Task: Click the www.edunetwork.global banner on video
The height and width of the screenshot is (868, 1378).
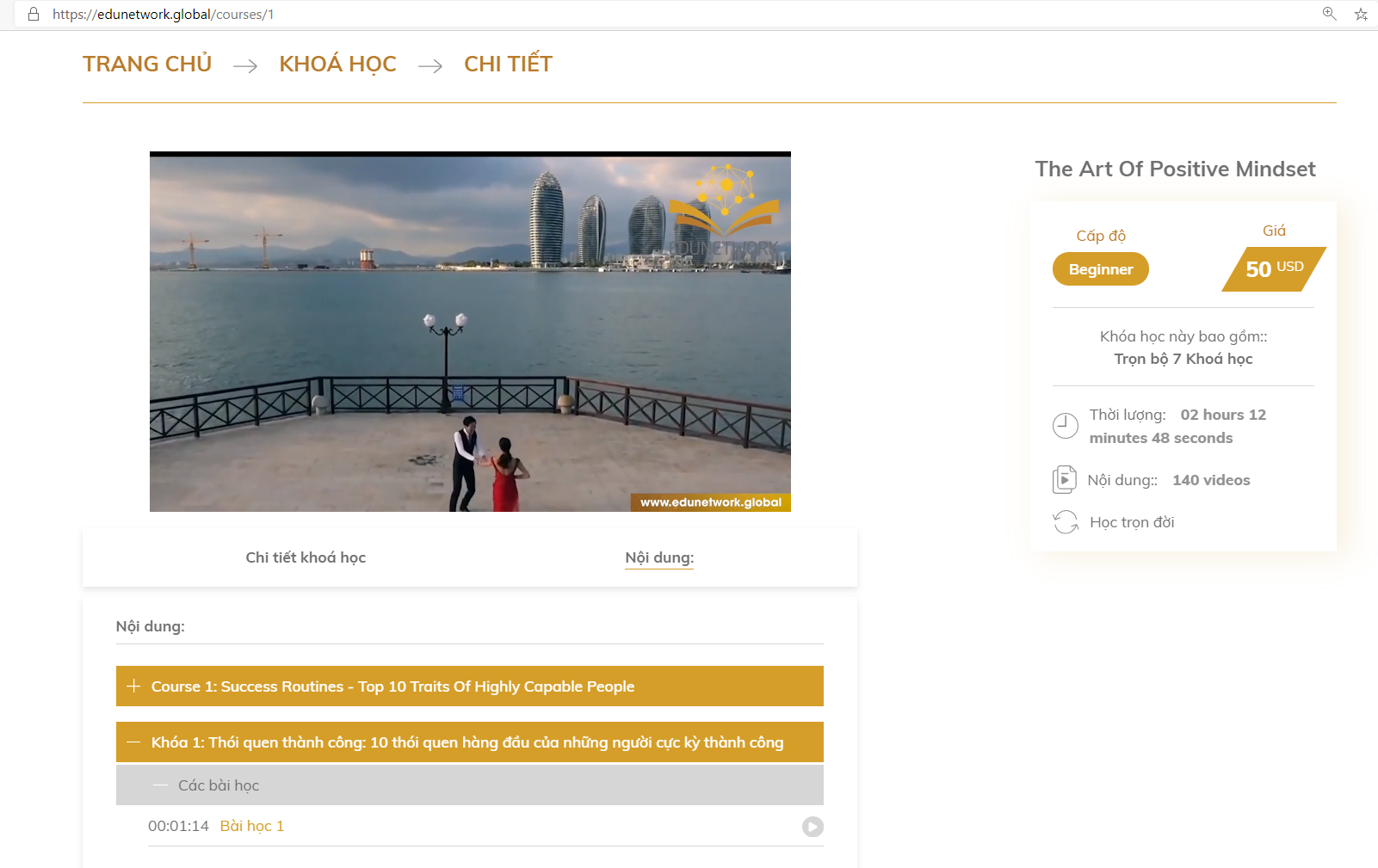Action: click(x=711, y=502)
